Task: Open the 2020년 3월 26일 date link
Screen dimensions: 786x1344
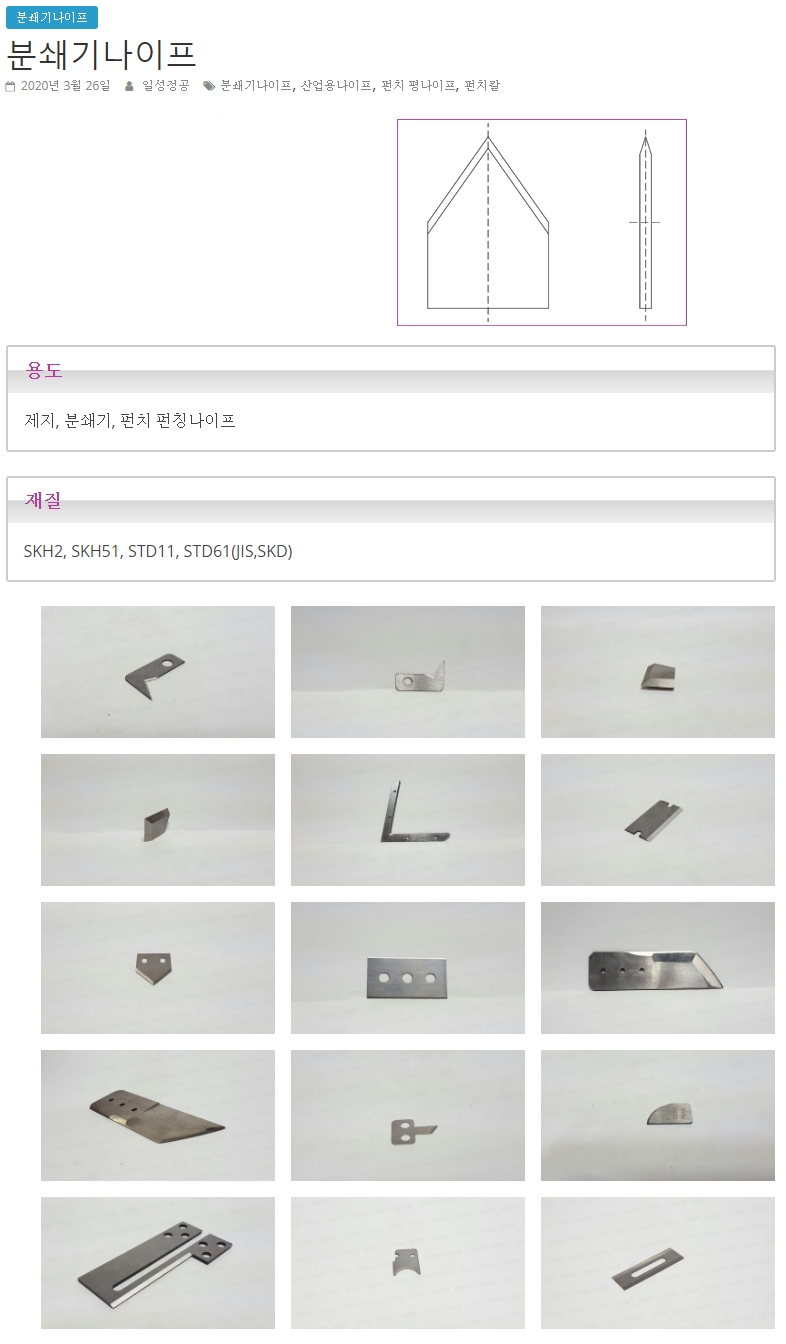Action: click(x=66, y=86)
